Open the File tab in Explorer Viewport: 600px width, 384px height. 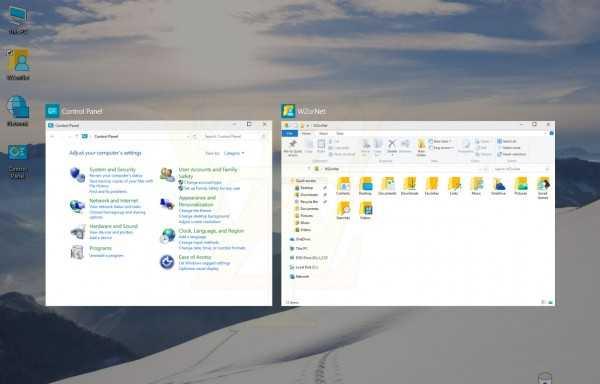[290, 133]
